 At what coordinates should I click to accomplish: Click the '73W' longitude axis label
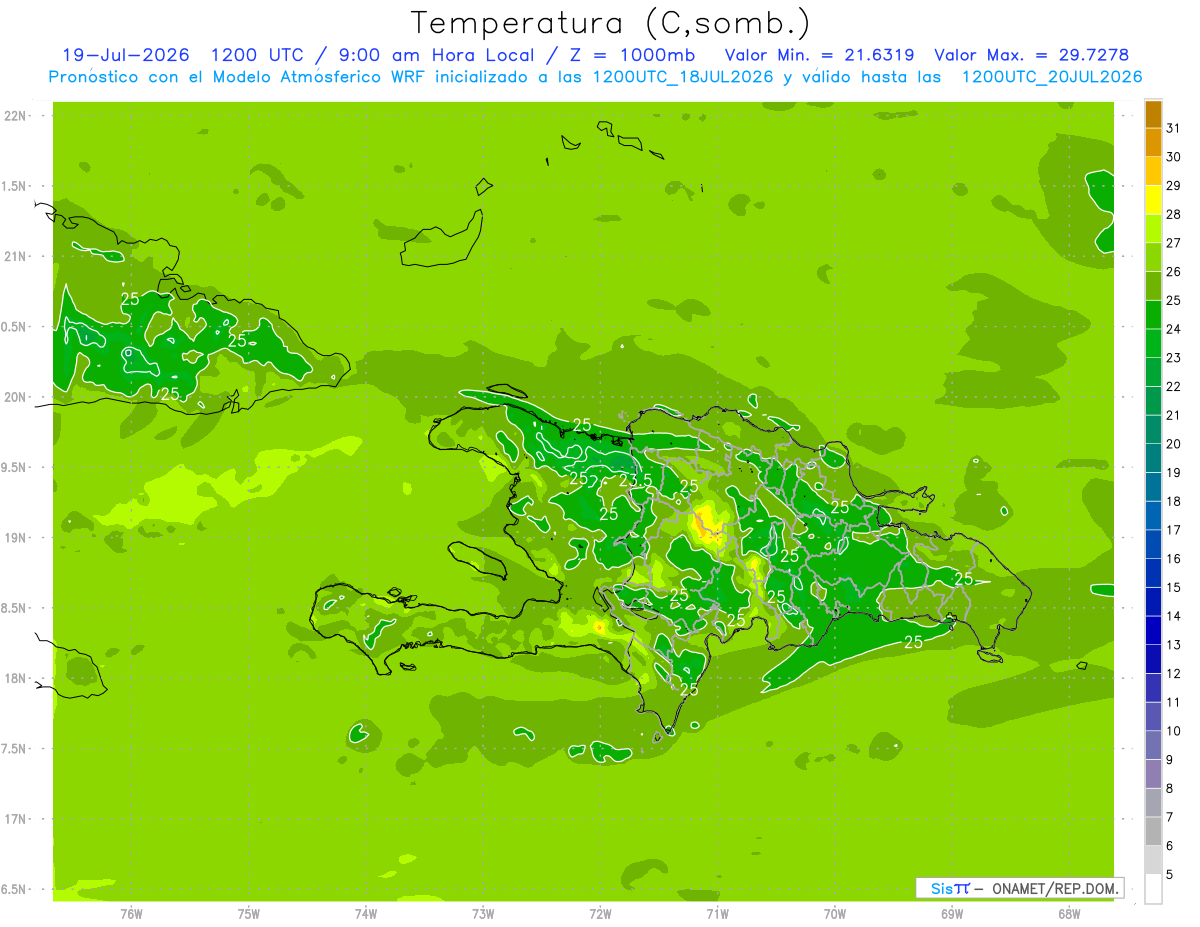click(483, 913)
